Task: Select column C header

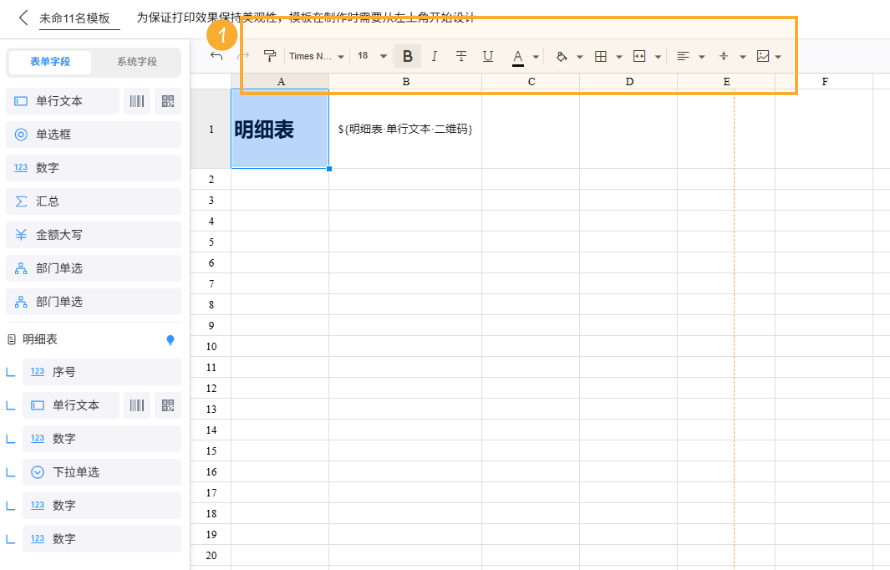Action: tap(531, 82)
